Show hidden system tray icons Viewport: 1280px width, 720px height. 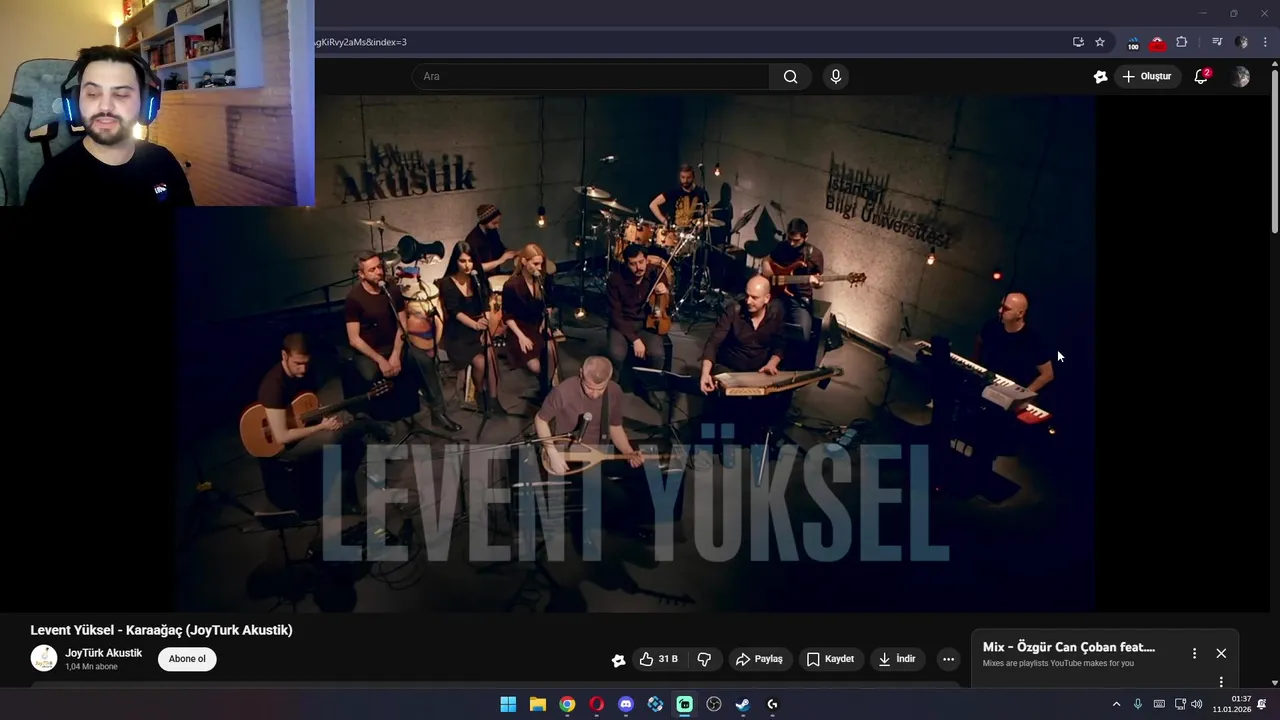point(1116,704)
